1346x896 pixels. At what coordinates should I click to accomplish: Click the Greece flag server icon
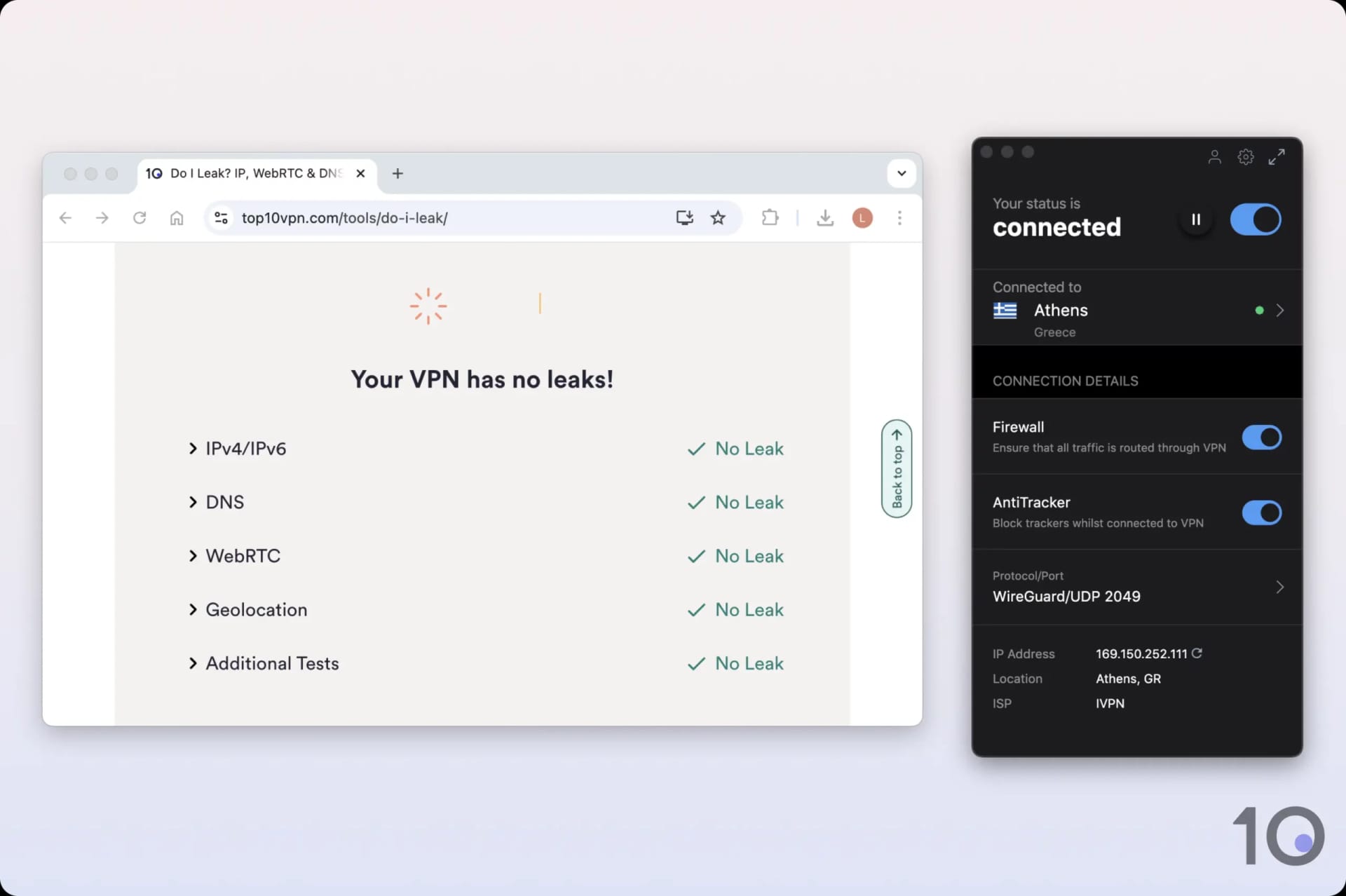point(1006,311)
